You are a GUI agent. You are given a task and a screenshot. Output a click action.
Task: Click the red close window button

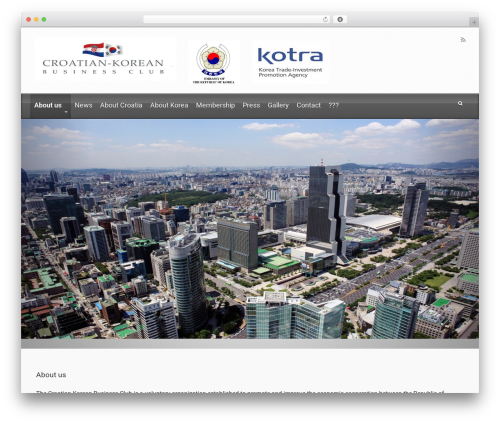[29, 20]
